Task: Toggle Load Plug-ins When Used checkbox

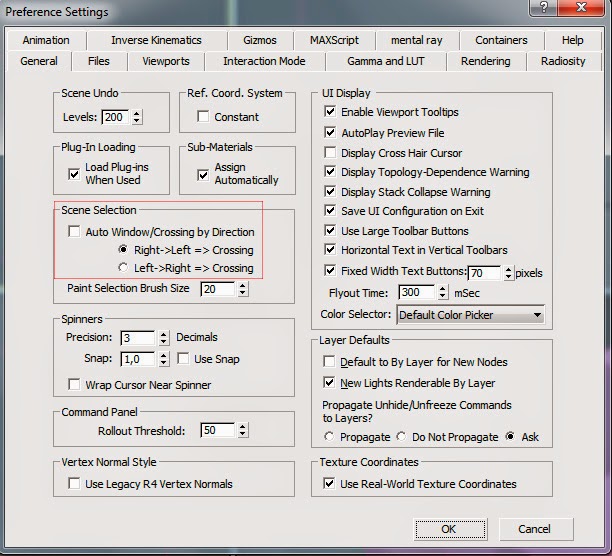Action: (74, 174)
